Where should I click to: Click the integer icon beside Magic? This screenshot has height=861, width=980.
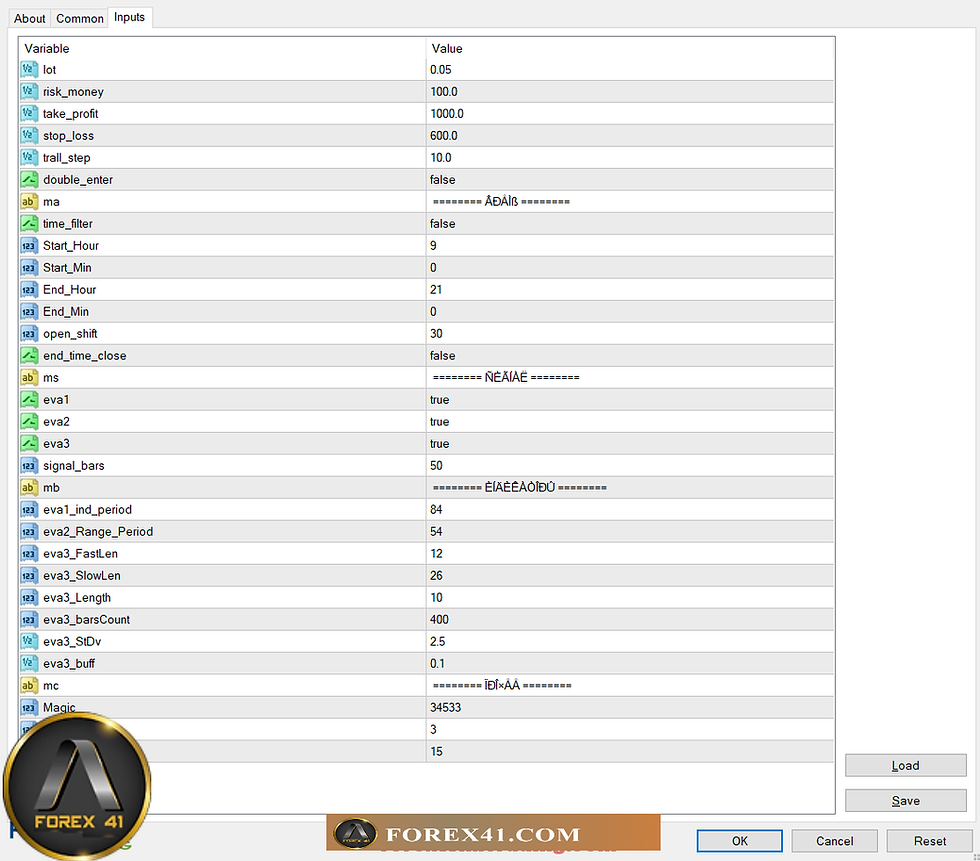coord(29,707)
